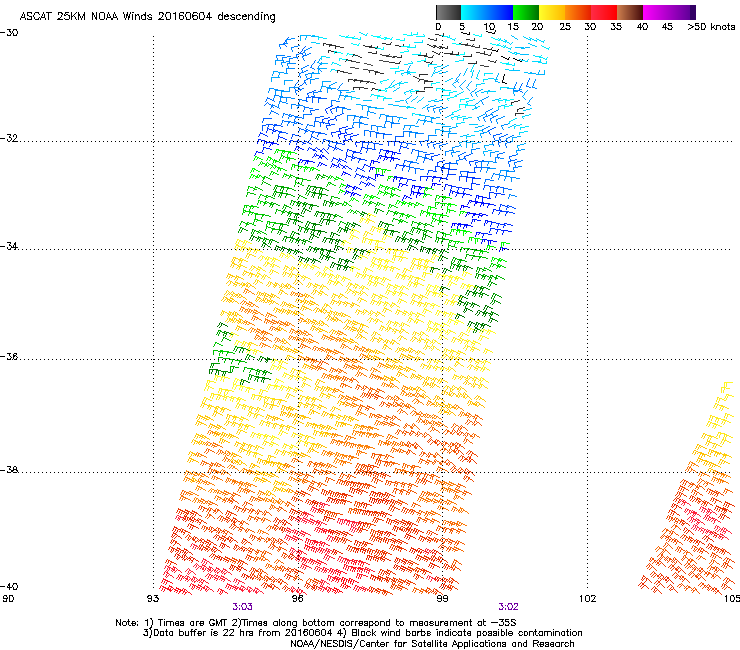Click the '40' legend scale label
The image size is (740, 650).
pyautogui.click(x=642, y=27)
